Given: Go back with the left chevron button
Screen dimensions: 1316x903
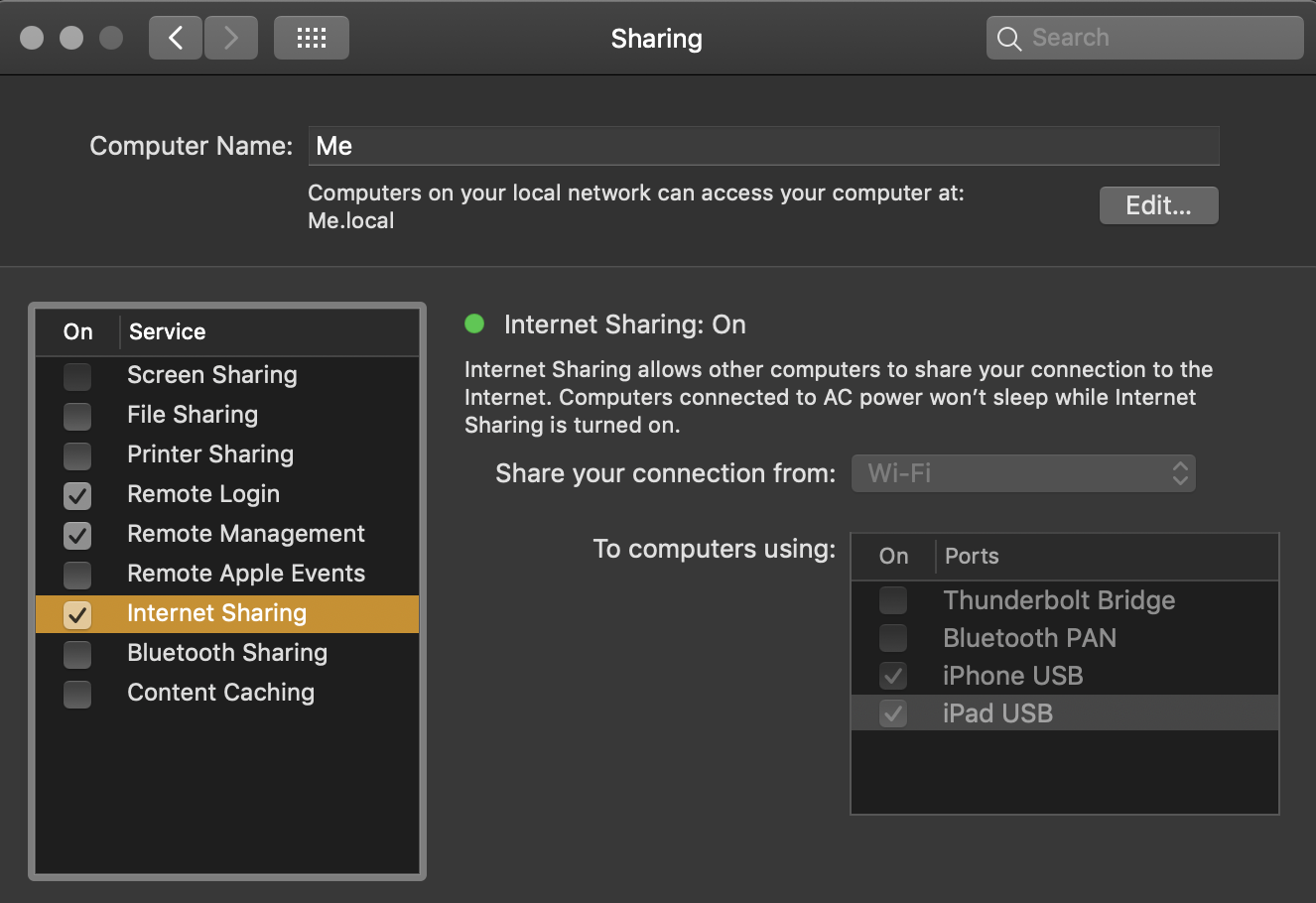Looking at the screenshot, I should (176, 38).
